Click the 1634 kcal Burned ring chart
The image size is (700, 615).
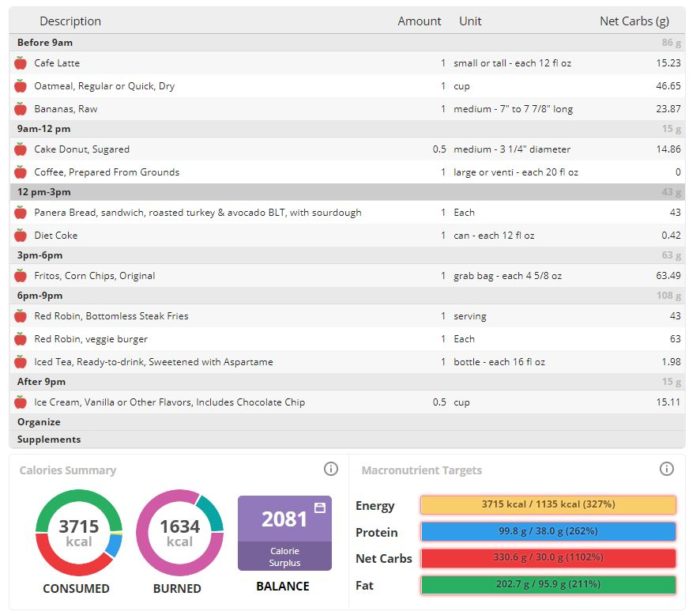179,532
